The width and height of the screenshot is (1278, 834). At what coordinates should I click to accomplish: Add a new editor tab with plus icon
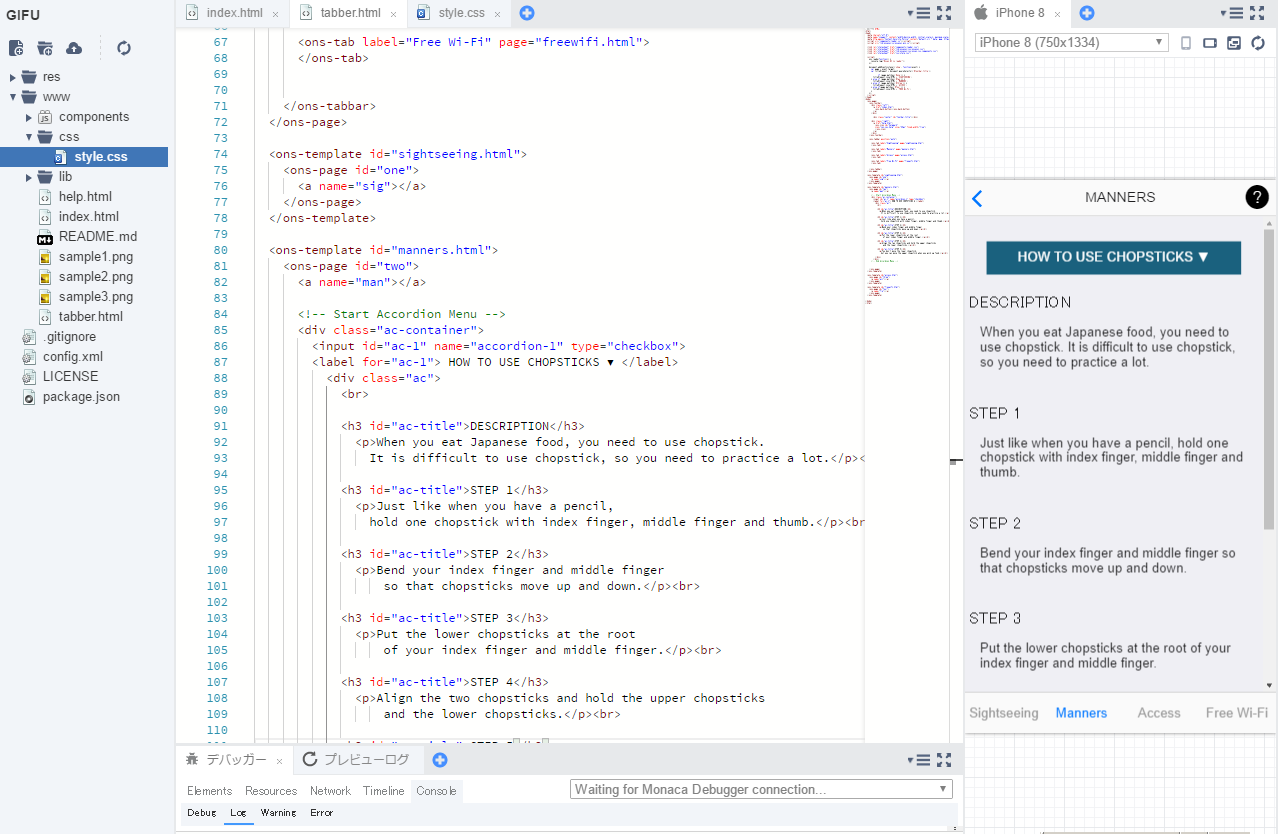527,13
